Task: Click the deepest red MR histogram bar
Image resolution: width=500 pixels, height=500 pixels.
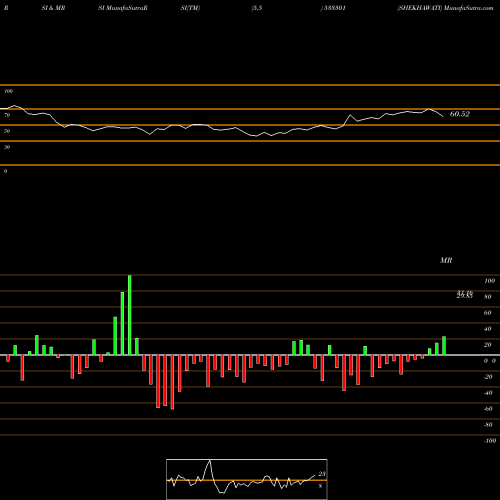Action: [x=172, y=382]
